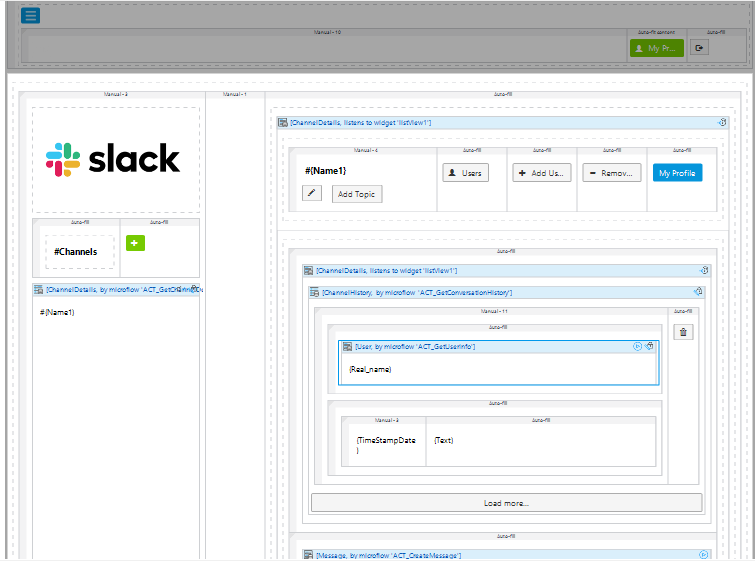The height and width of the screenshot is (561, 755).
Task: Click list view icon of left ChannelDetails list
Action: (x=39, y=289)
